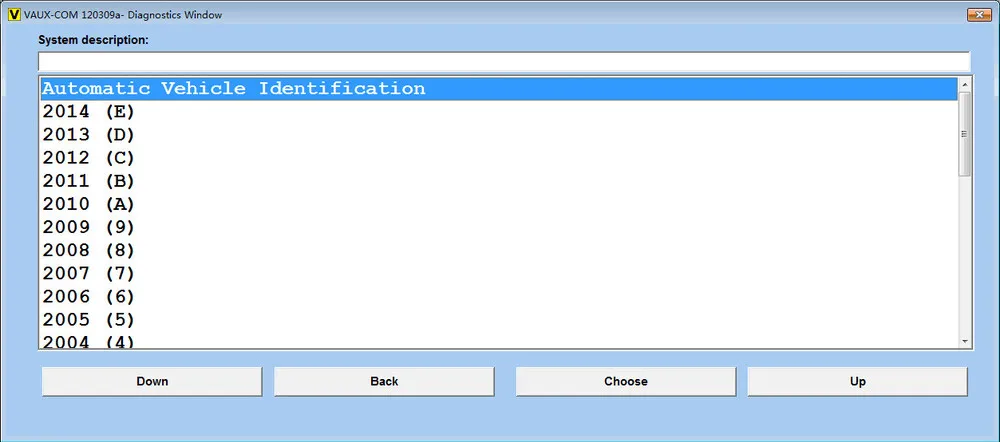
Task: Select the 2007 (7) list item
Action: coord(499,274)
